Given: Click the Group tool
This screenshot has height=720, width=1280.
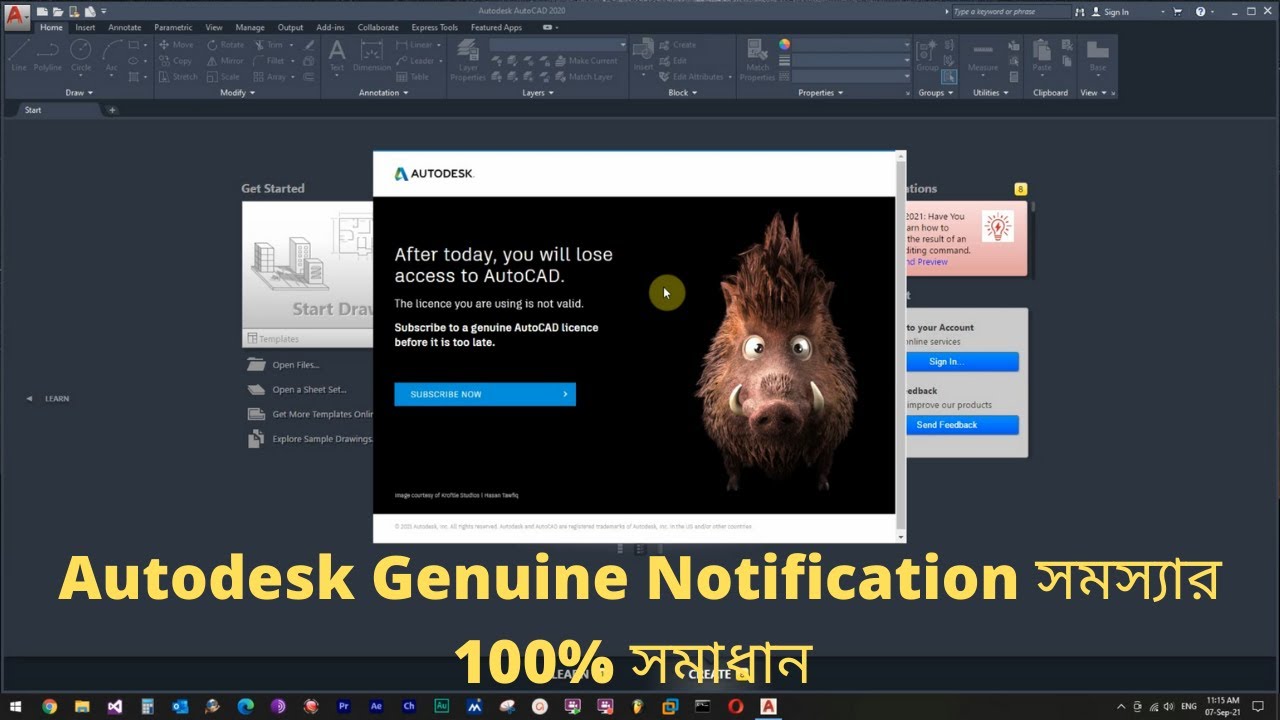Looking at the screenshot, I should pyautogui.click(x=926, y=56).
